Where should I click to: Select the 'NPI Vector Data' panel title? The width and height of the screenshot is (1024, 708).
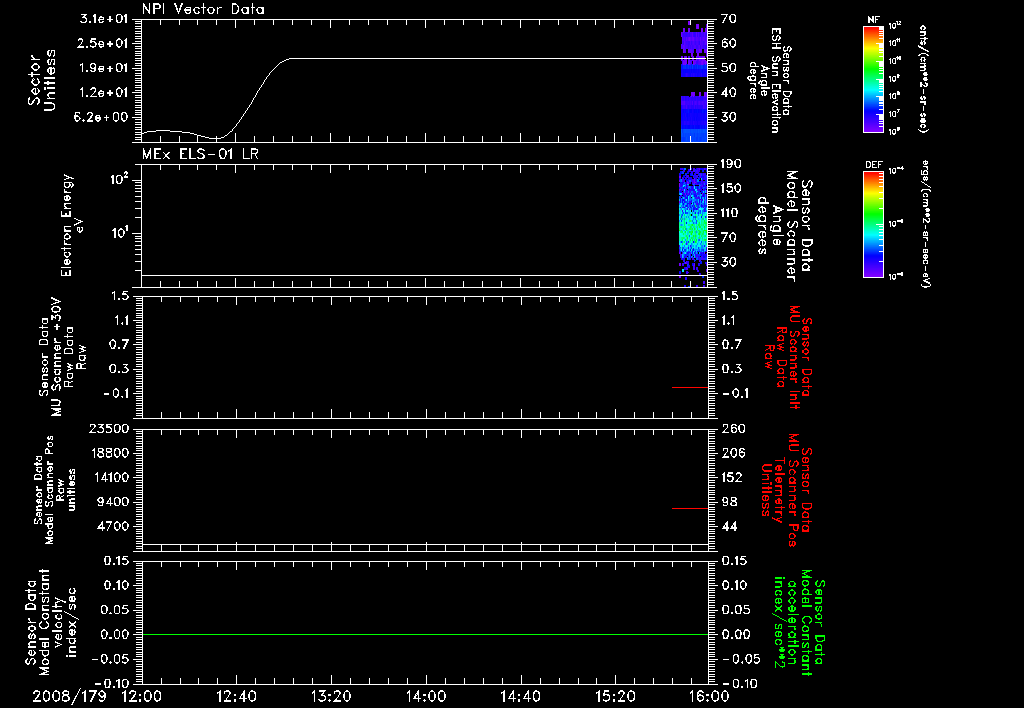tap(203, 9)
